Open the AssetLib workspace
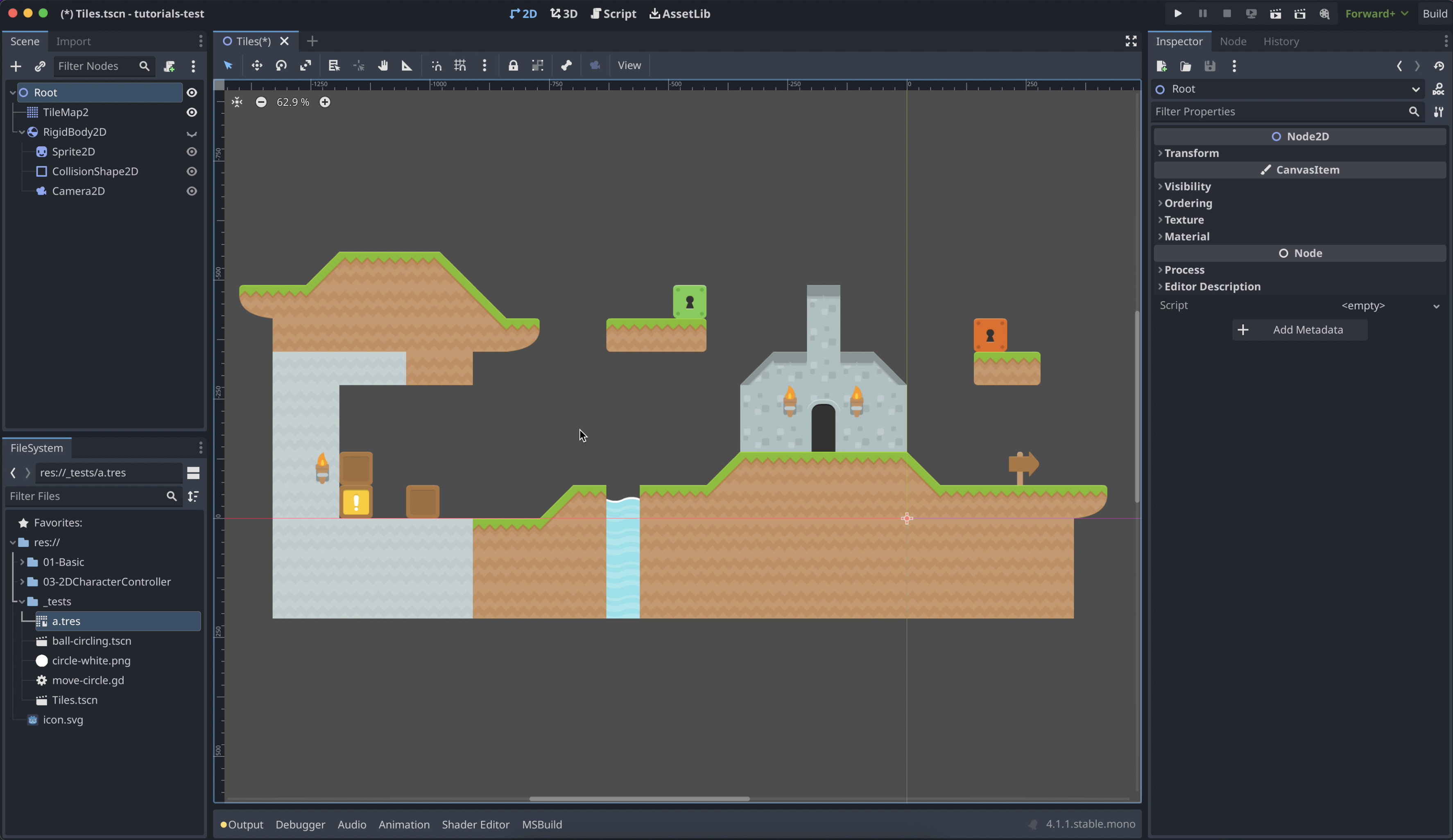Screen dimensions: 1453x840 (680, 13)
